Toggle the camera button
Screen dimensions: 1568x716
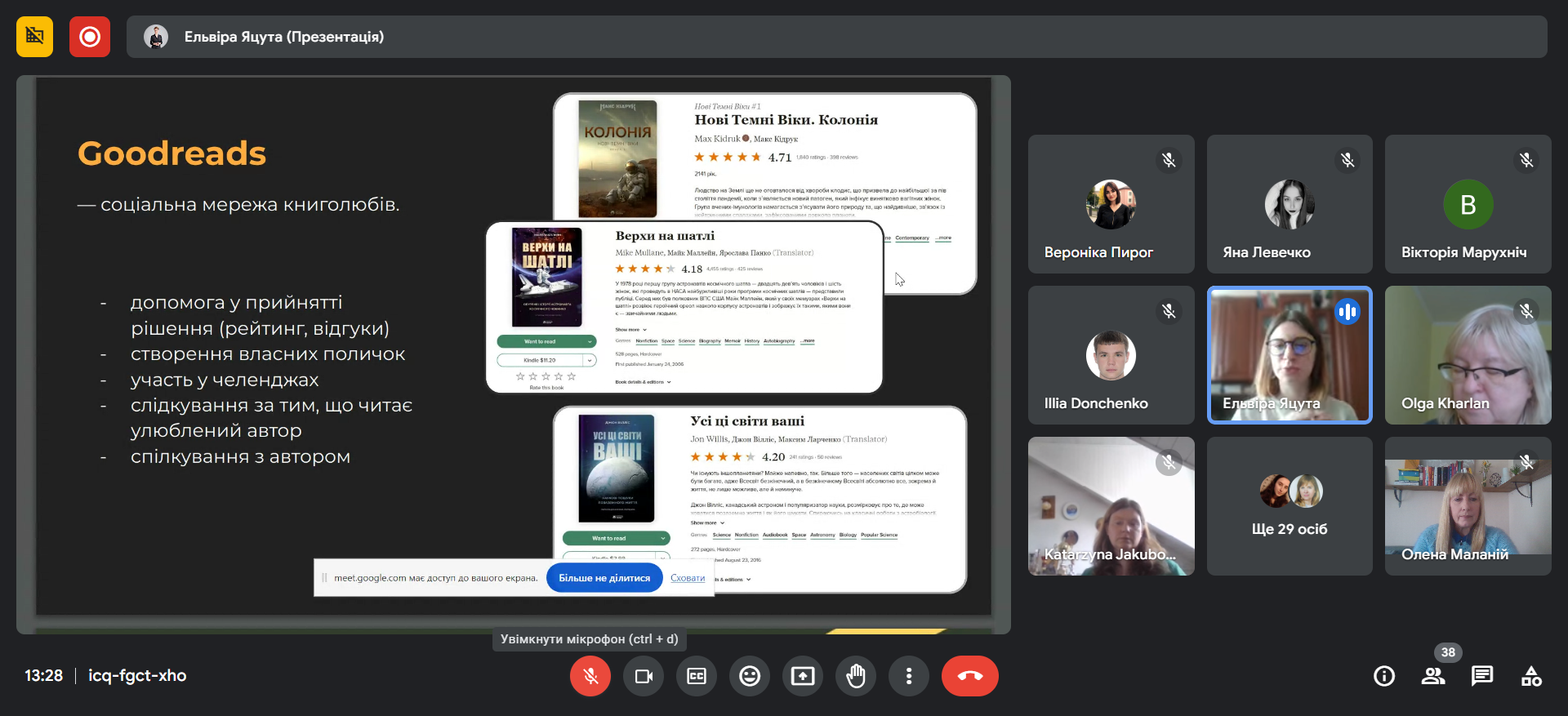click(x=644, y=676)
